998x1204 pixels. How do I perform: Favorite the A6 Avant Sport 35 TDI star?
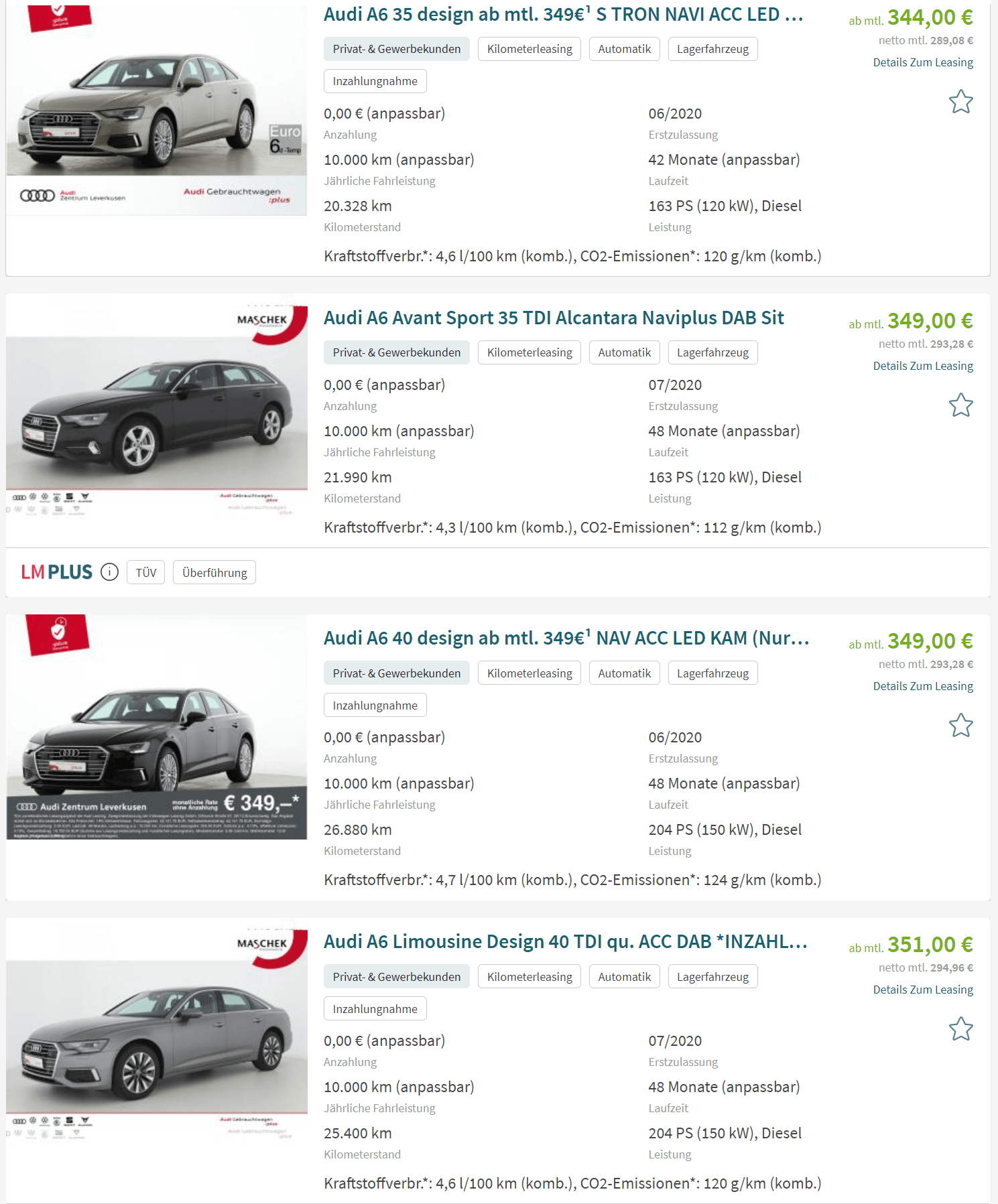click(x=960, y=405)
